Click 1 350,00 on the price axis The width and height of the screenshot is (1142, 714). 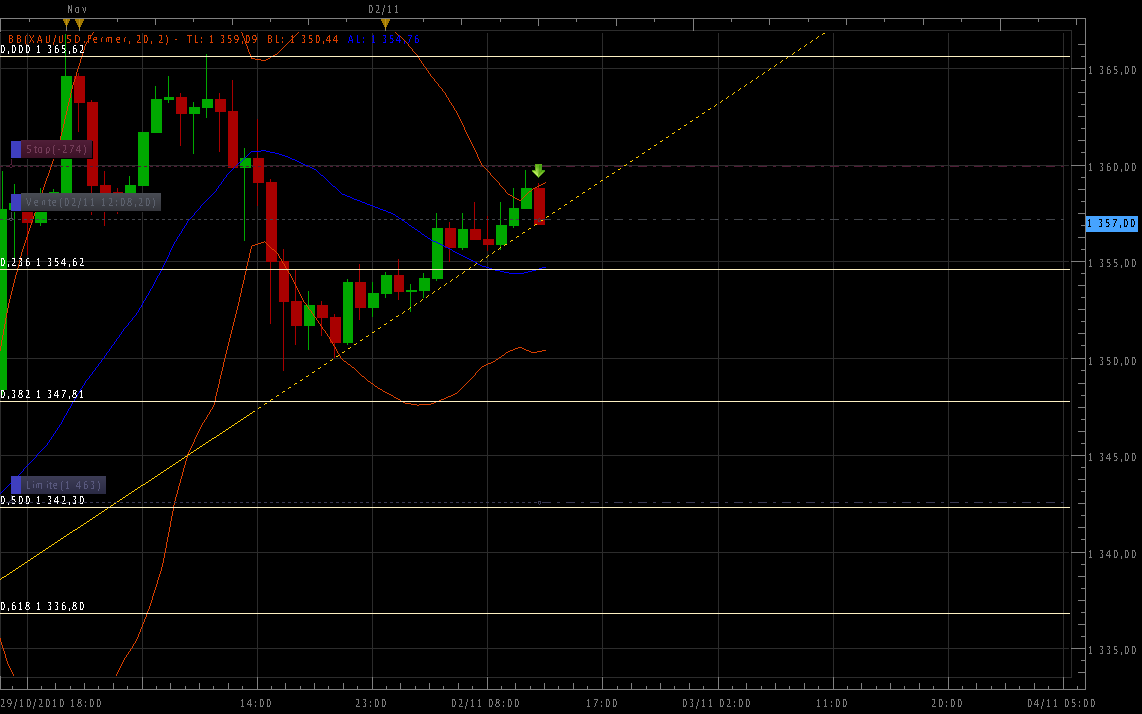(1112, 361)
